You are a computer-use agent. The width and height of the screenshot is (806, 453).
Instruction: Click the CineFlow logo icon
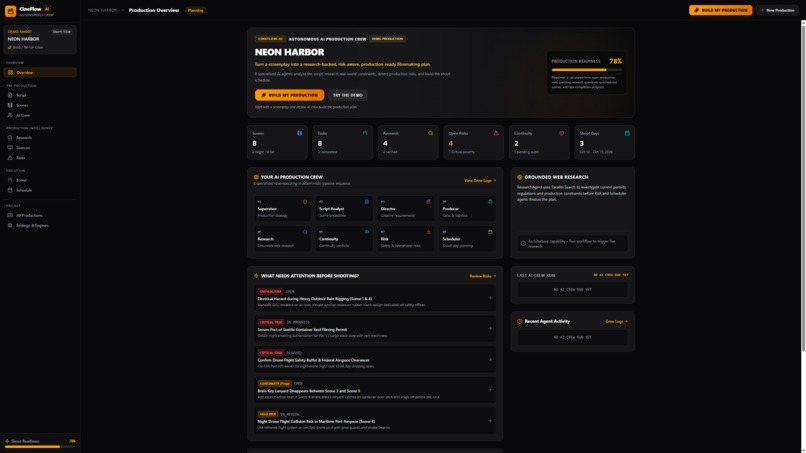pyautogui.click(x=10, y=10)
